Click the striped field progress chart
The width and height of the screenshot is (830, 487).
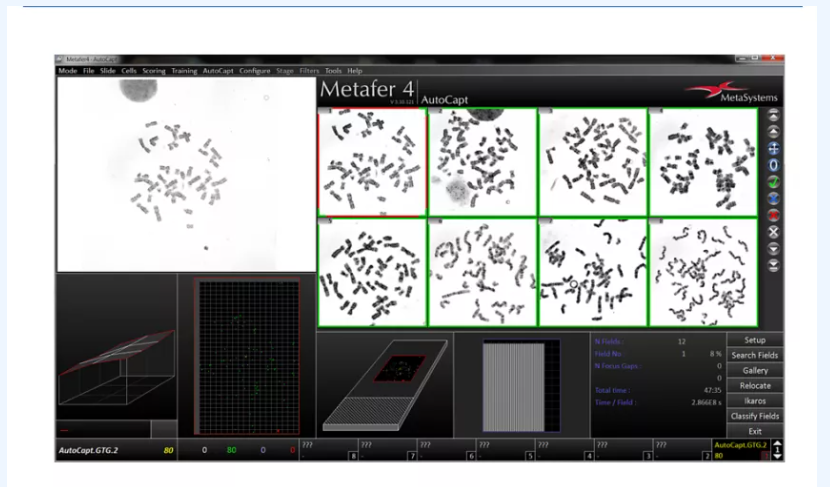(521, 385)
